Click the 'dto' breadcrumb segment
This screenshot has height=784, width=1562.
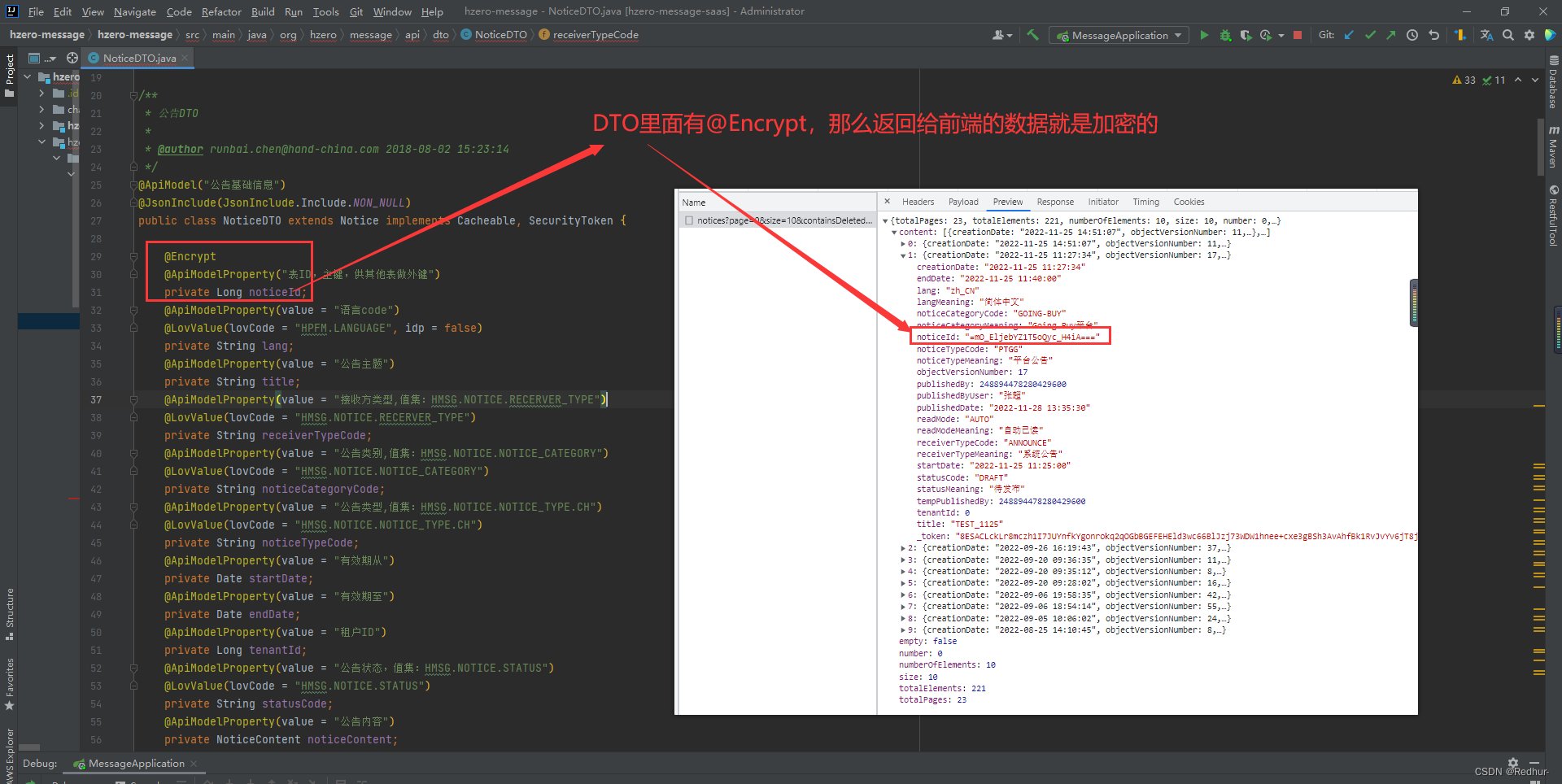click(440, 35)
